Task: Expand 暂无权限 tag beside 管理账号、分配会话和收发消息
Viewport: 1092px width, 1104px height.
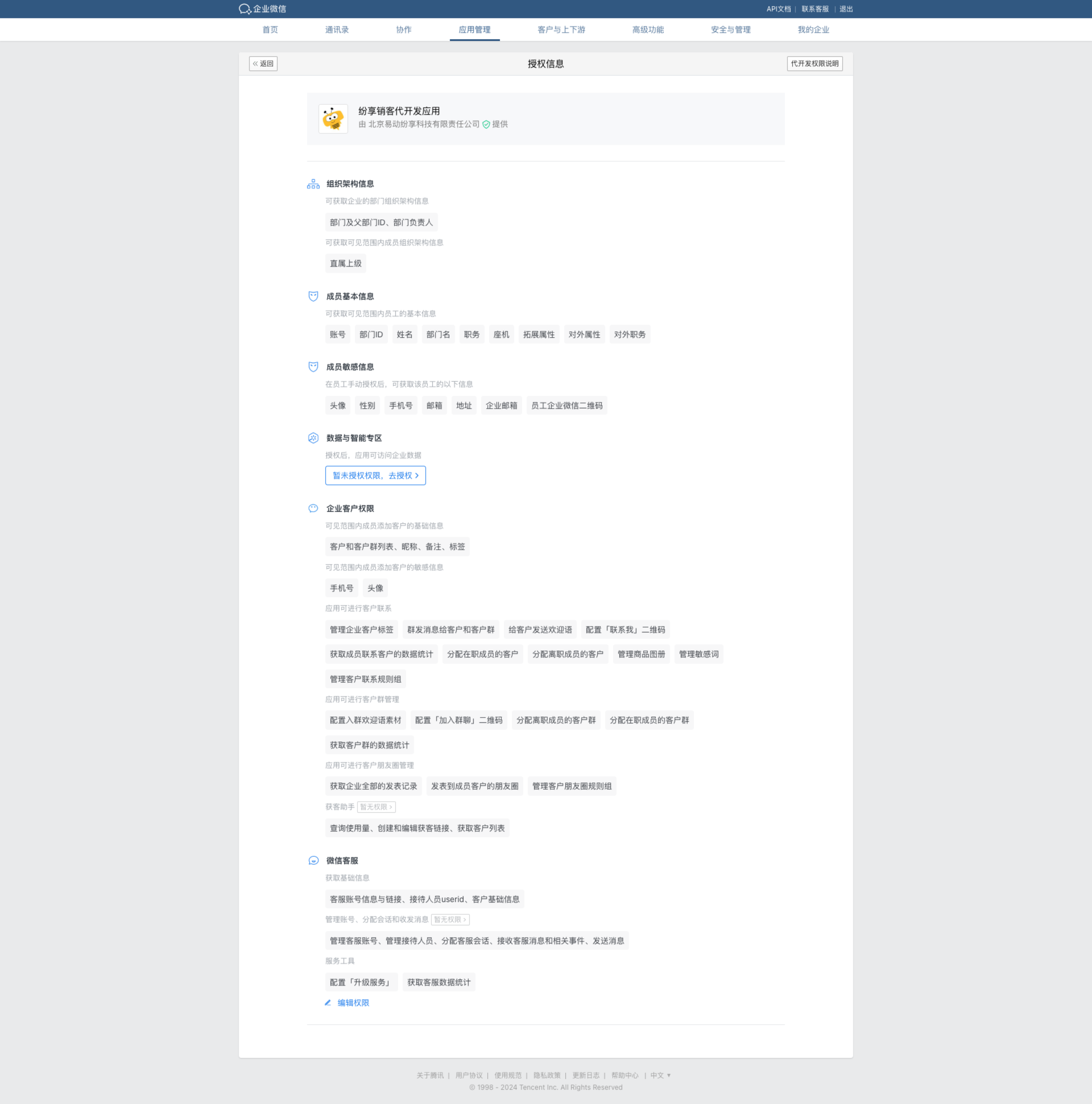Action: click(x=450, y=919)
